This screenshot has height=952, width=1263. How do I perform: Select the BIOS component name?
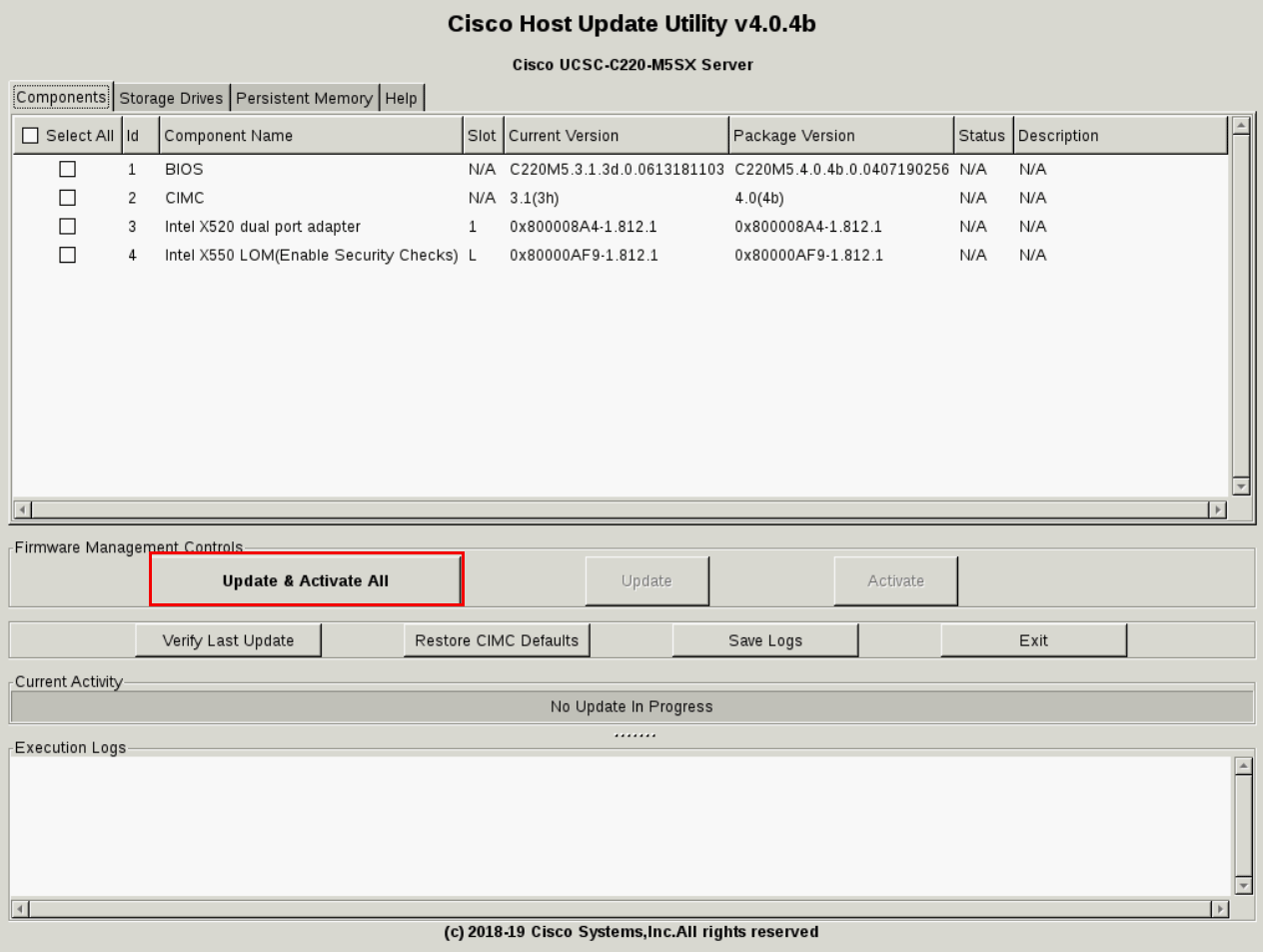tap(184, 169)
